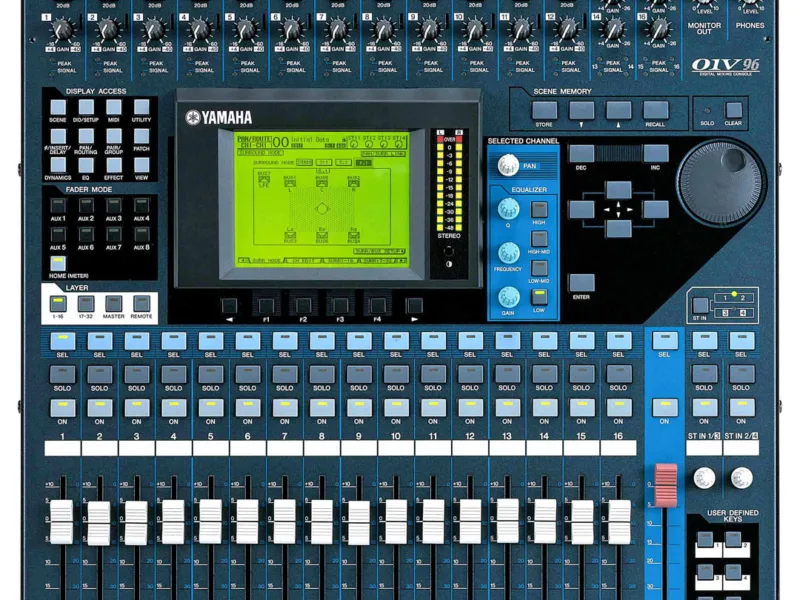Hit the Scene Memory STORE button

click(544, 110)
